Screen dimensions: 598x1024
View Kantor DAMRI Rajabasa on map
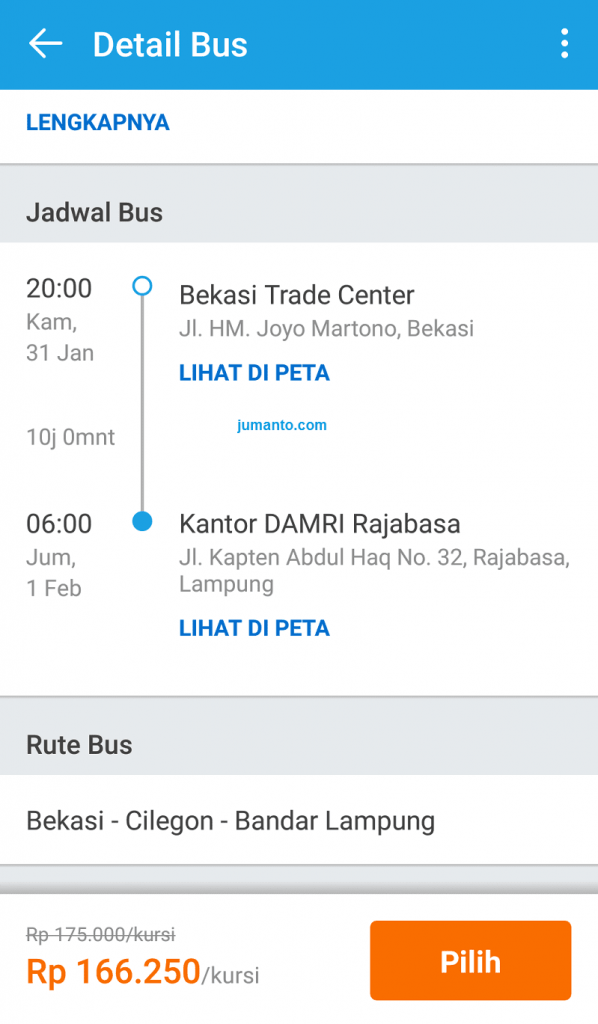pos(255,628)
